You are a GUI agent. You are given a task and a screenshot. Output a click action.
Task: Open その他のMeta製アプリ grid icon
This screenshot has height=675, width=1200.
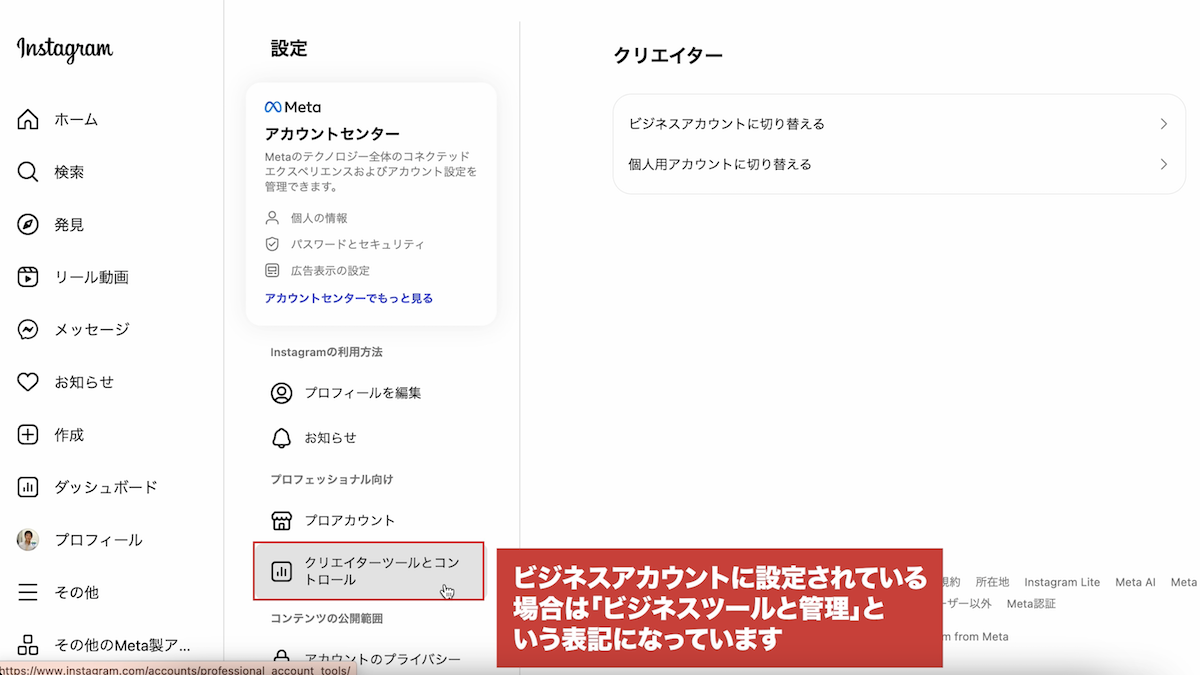(28, 645)
